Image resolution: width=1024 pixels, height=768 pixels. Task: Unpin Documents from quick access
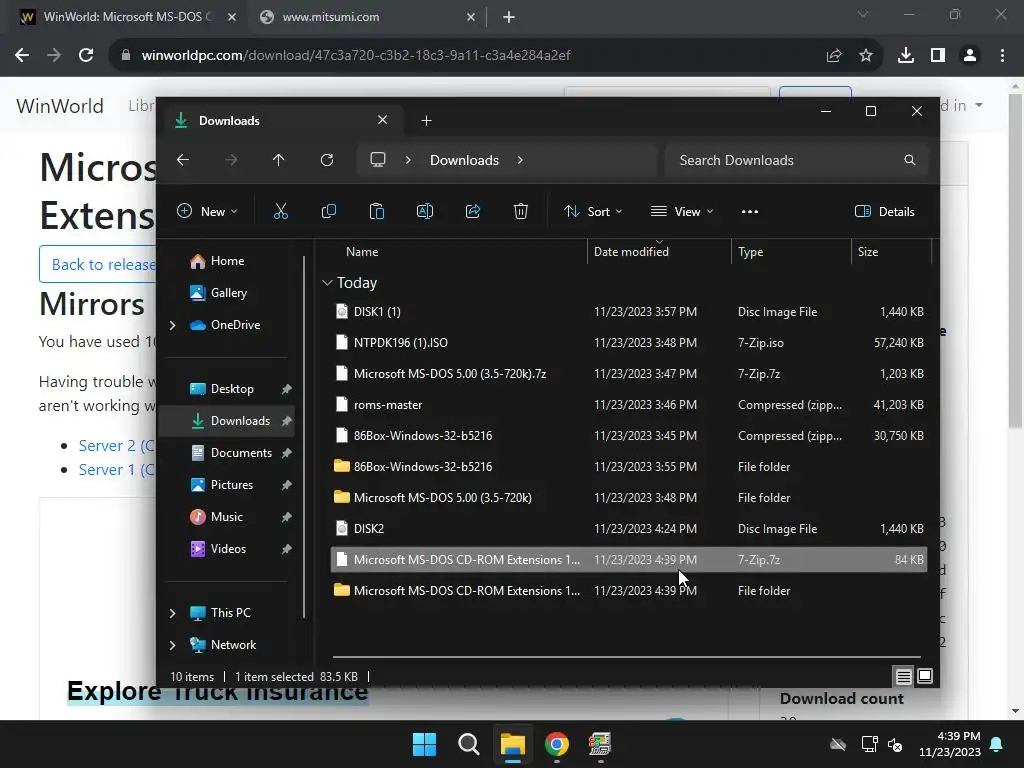click(286, 453)
